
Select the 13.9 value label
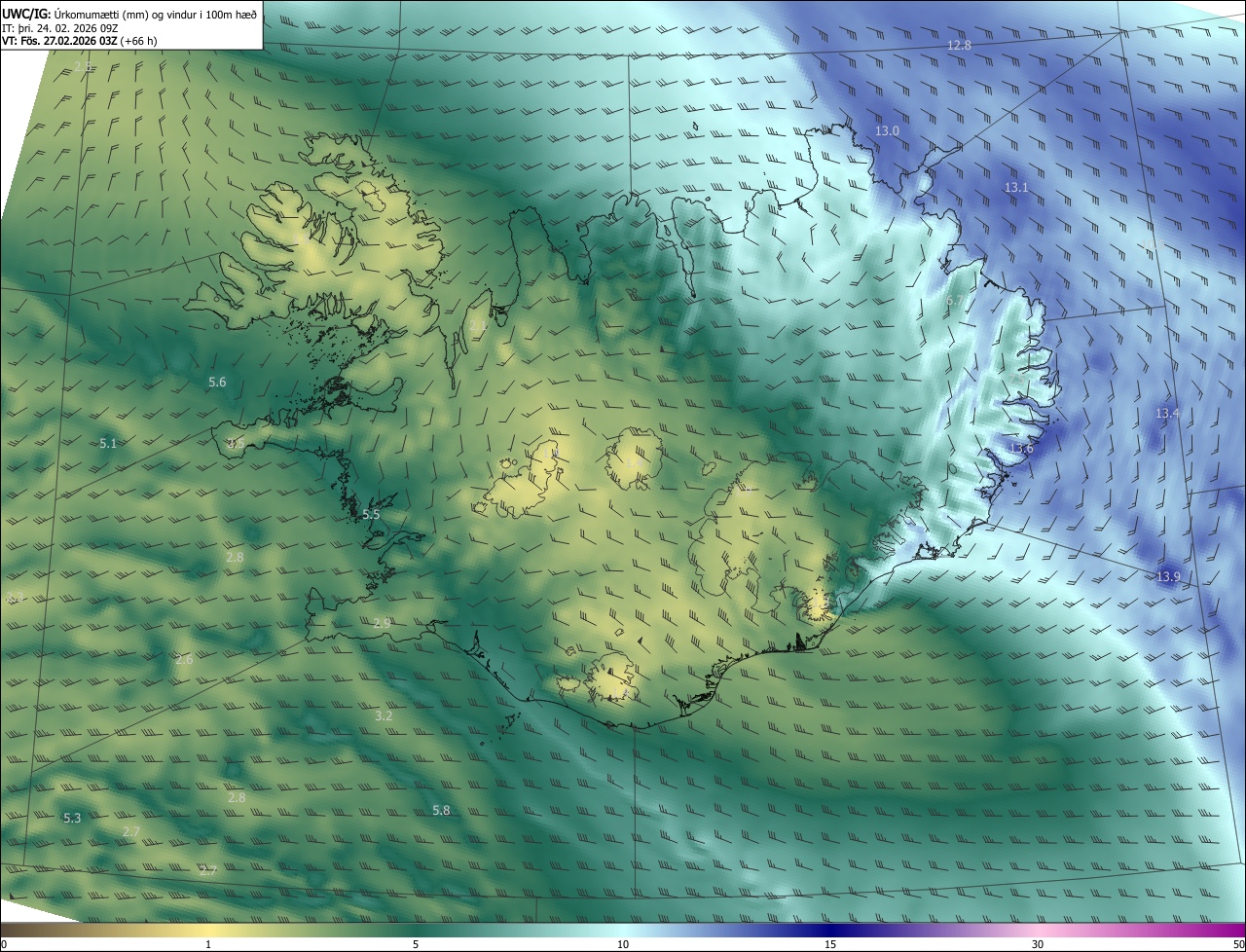(x=1168, y=577)
